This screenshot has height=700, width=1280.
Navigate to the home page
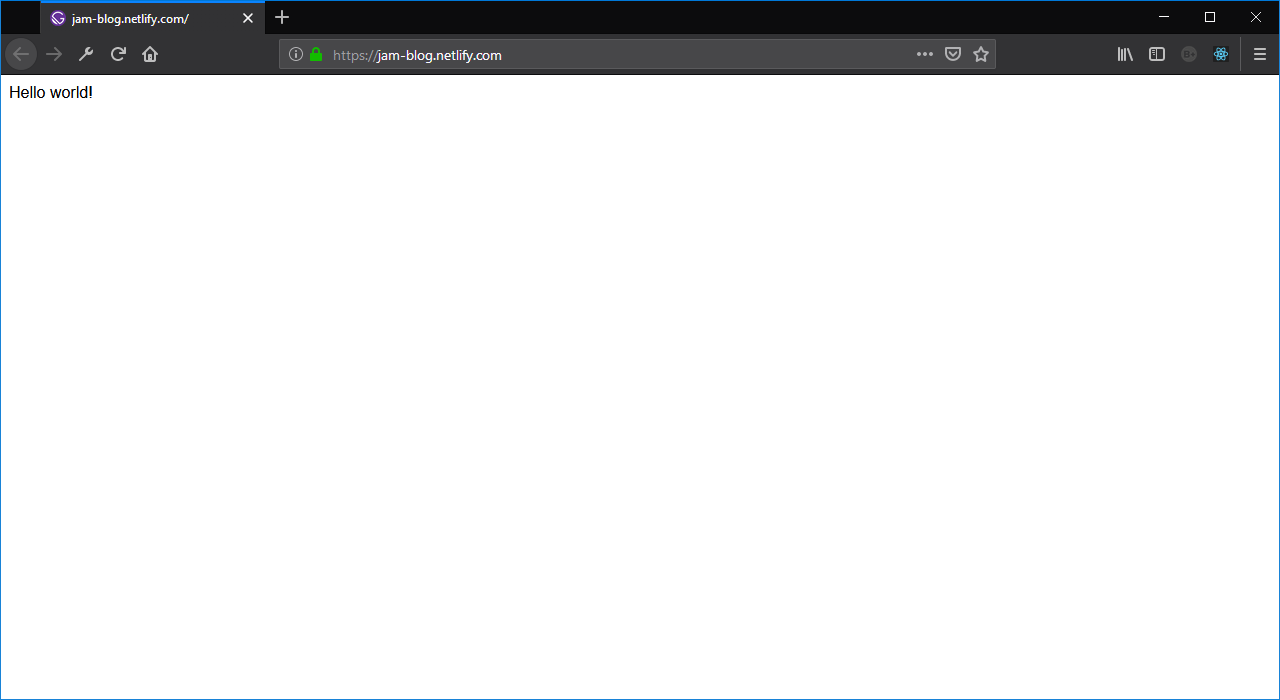coord(150,54)
